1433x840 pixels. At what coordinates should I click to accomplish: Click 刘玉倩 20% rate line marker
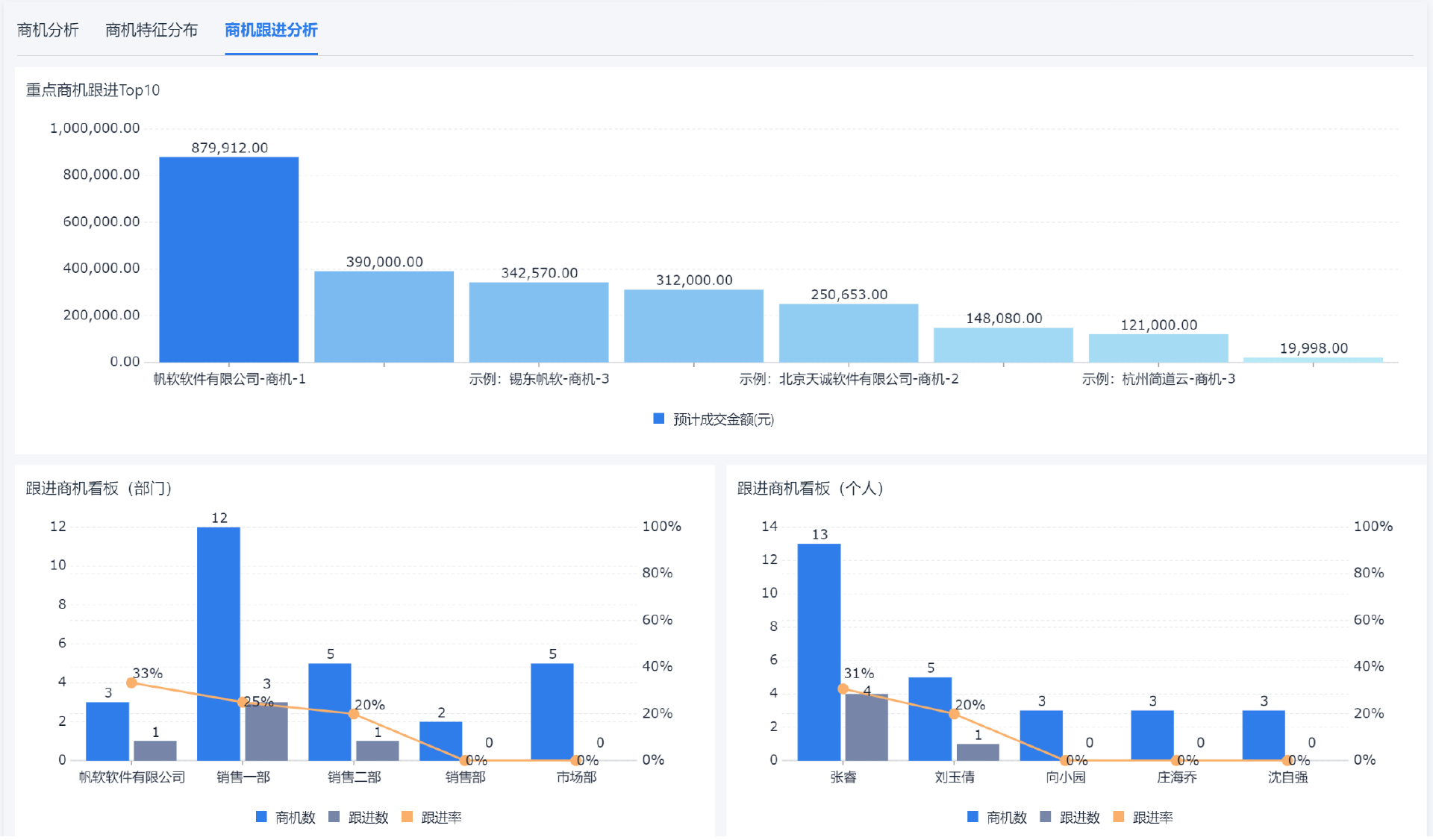click(x=954, y=714)
